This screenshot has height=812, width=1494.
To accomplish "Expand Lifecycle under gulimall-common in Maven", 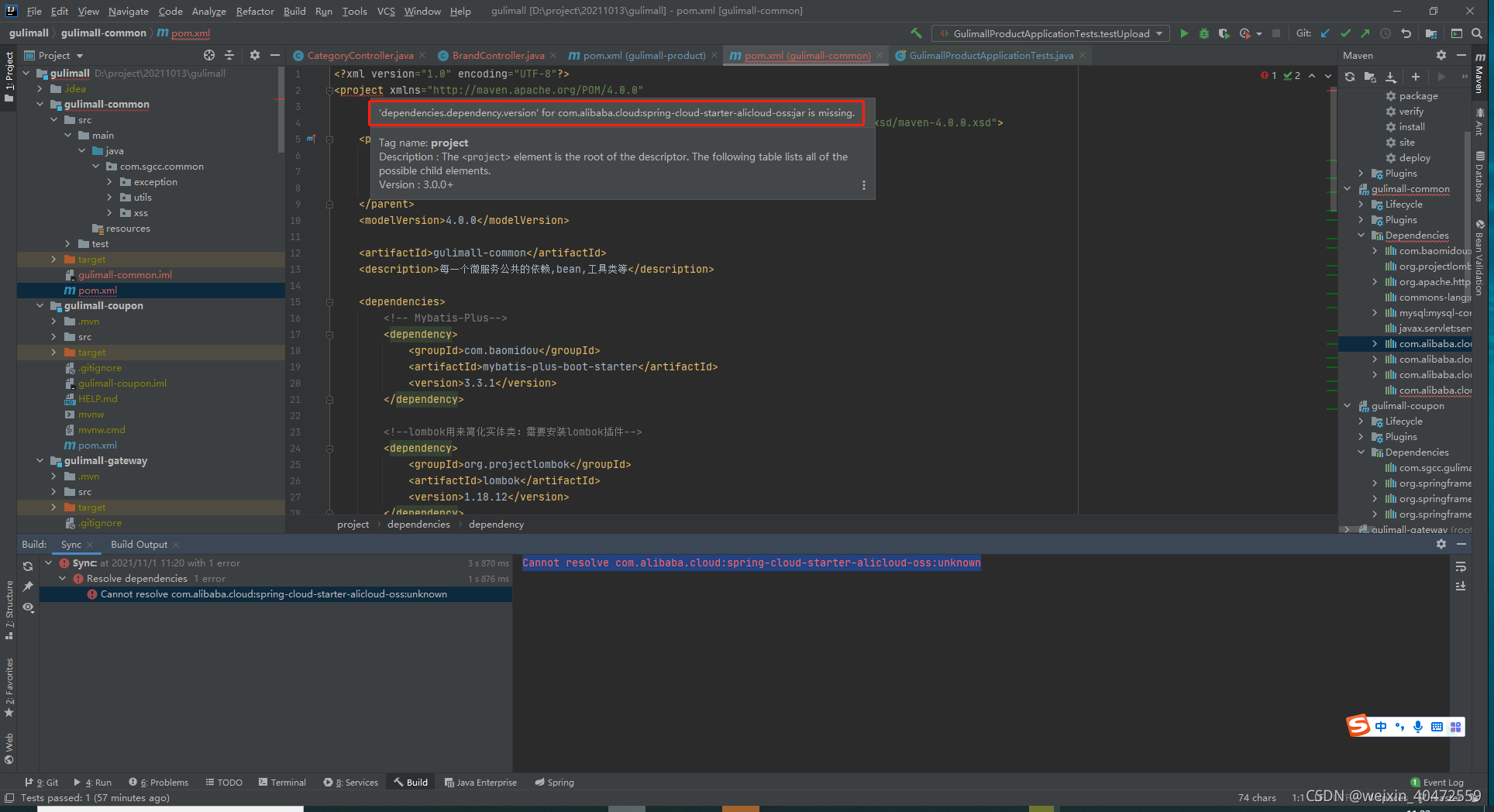I will click(1361, 205).
